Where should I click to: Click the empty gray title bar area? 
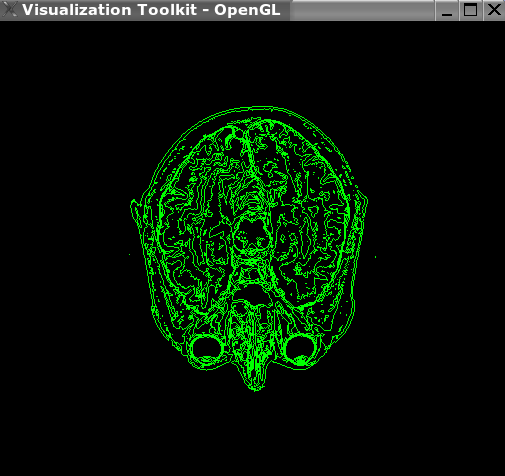pos(362,10)
